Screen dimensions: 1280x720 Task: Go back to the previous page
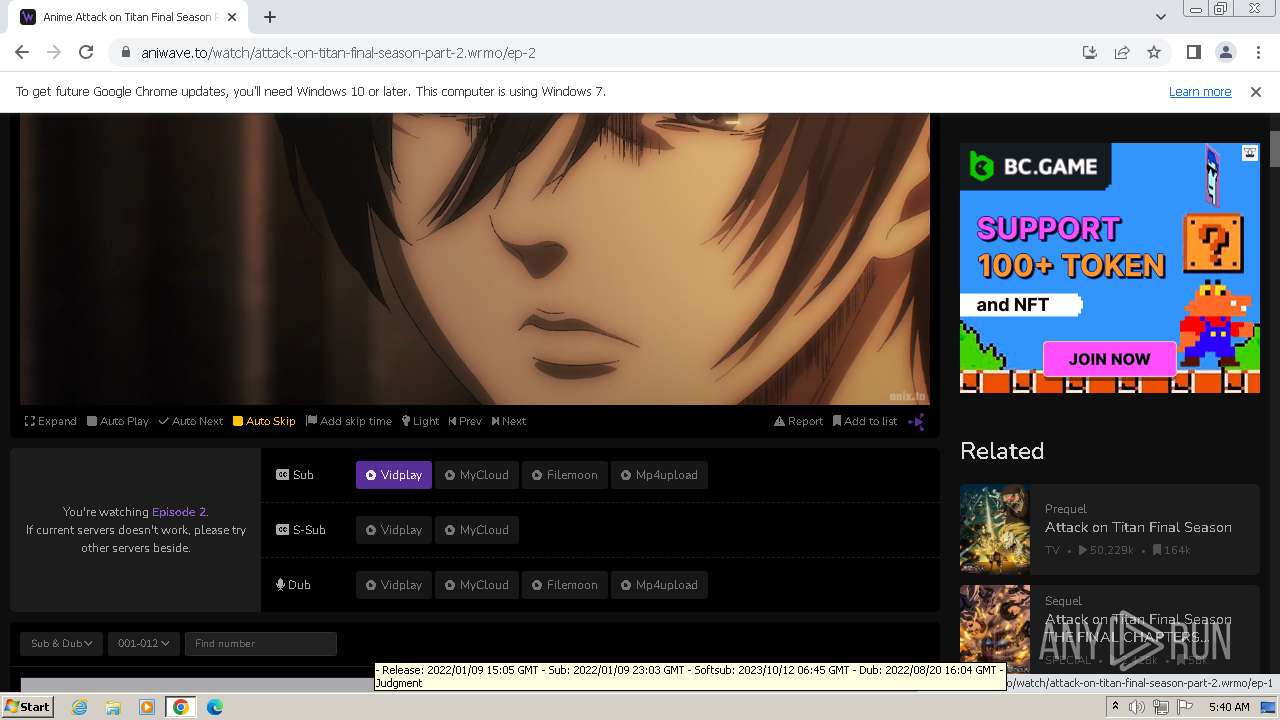(x=22, y=53)
